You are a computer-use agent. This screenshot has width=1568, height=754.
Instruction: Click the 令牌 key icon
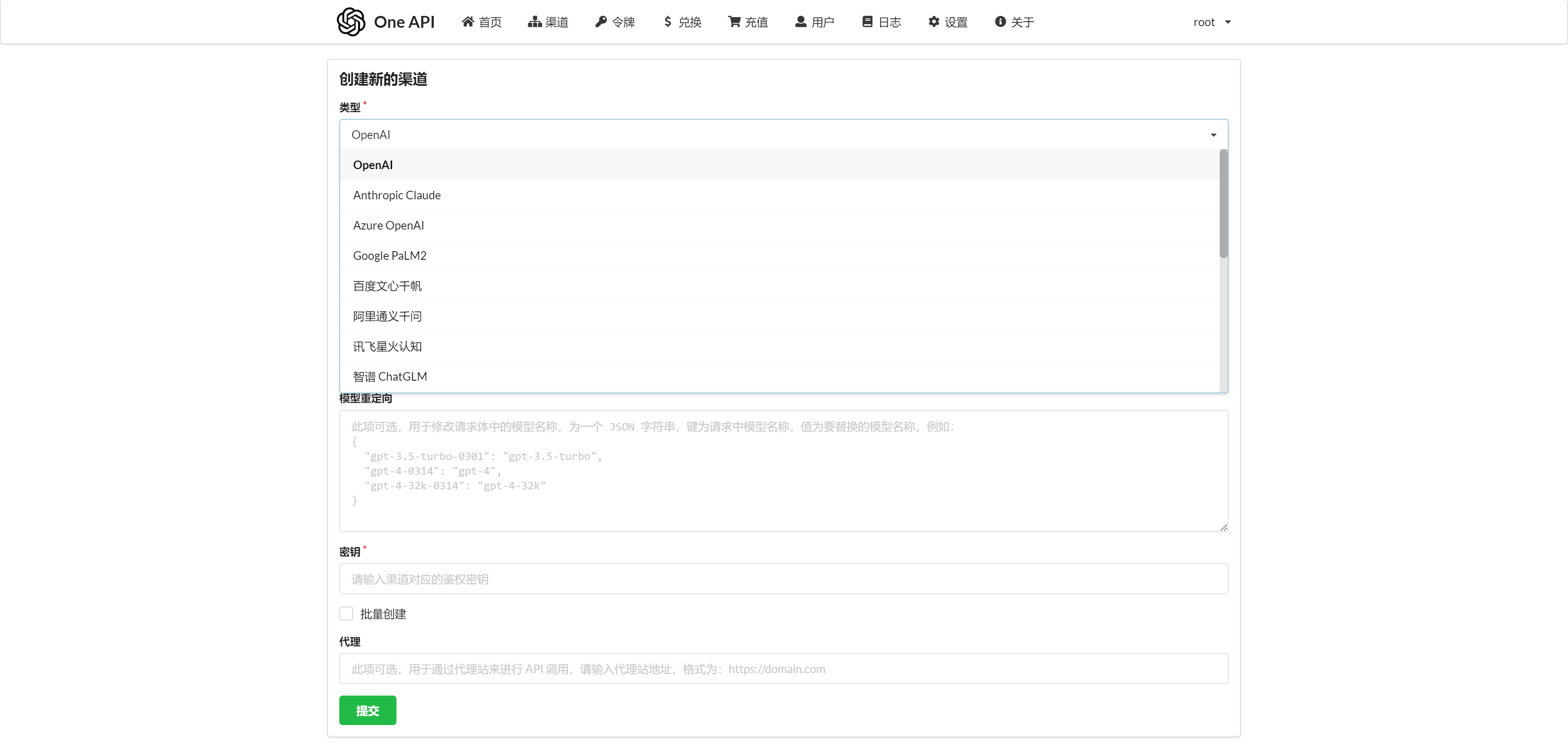601,22
